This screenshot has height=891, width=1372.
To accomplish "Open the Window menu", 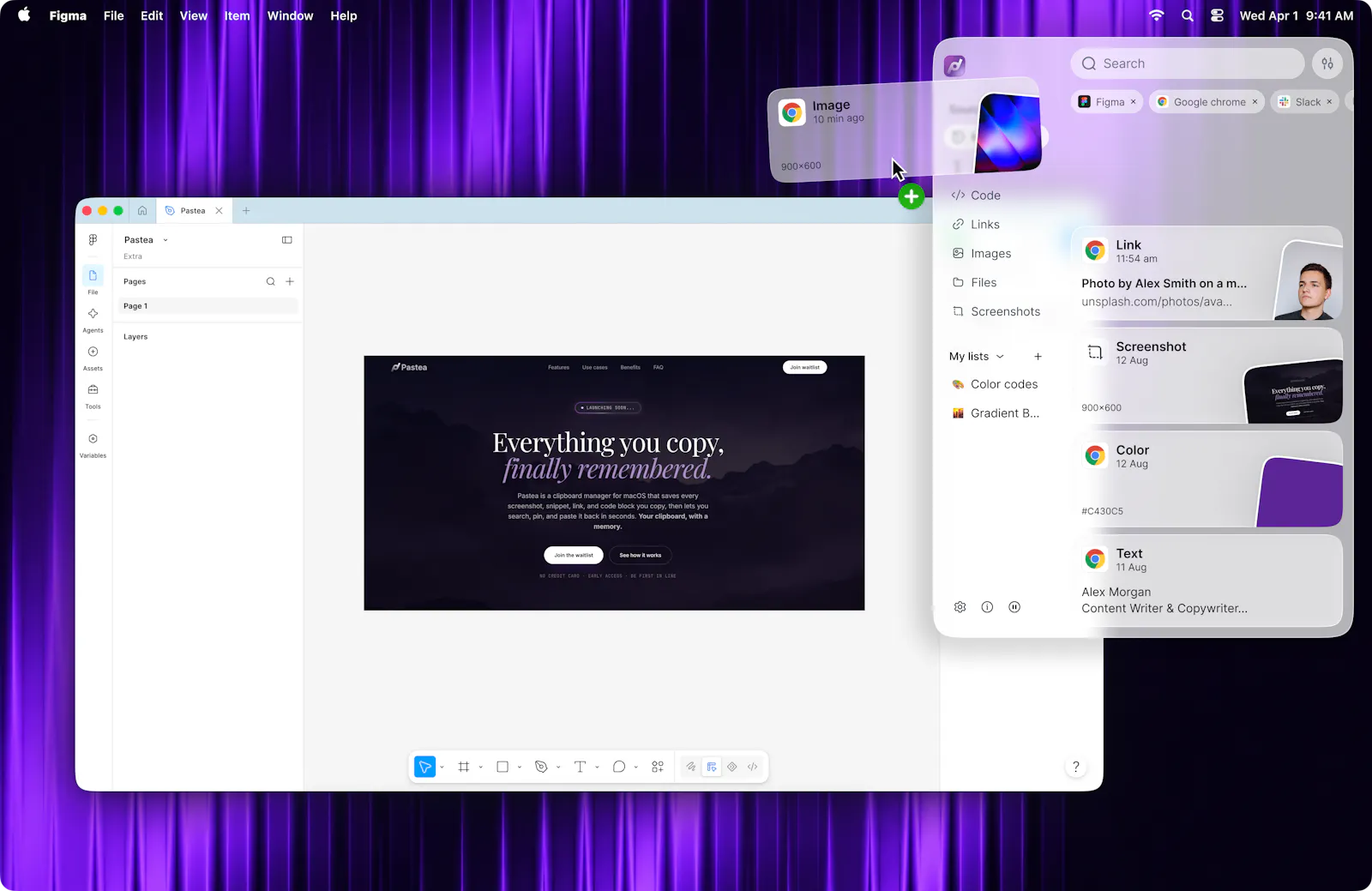I will tap(290, 15).
